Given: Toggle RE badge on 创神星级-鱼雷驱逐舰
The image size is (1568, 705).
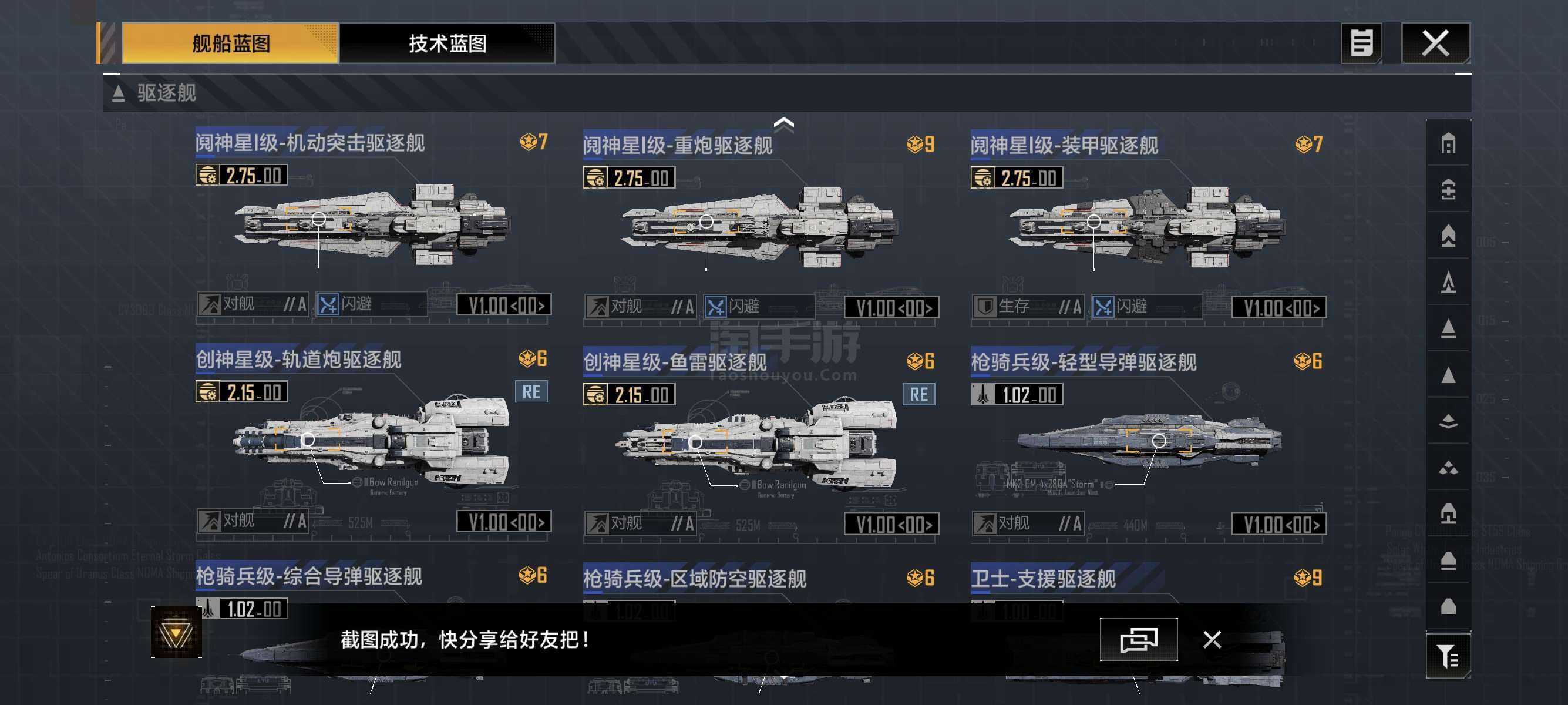Looking at the screenshot, I should [918, 394].
